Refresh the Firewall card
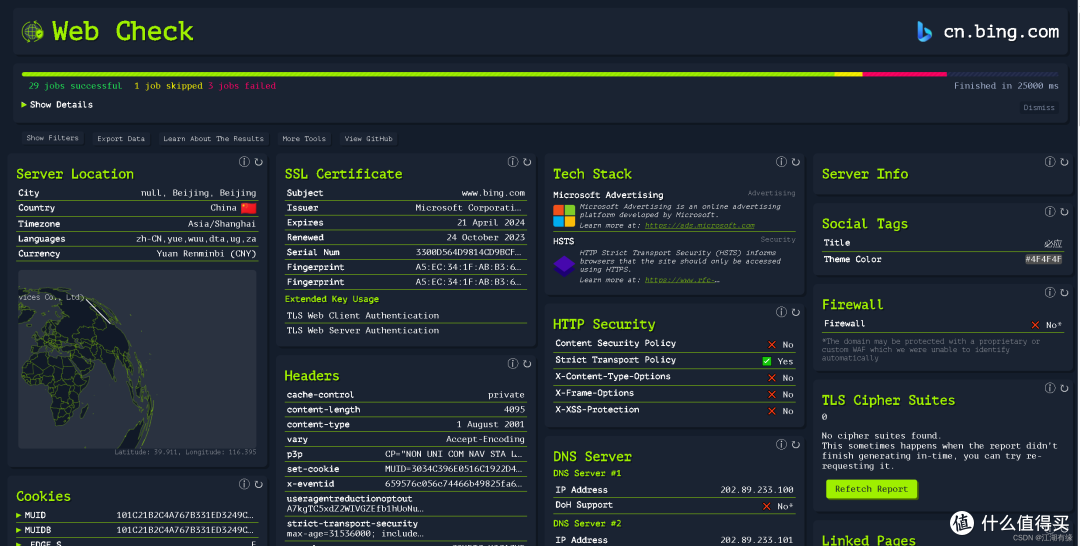Image resolution: width=1080 pixels, height=546 pixels. click(x=1064, y=292)
